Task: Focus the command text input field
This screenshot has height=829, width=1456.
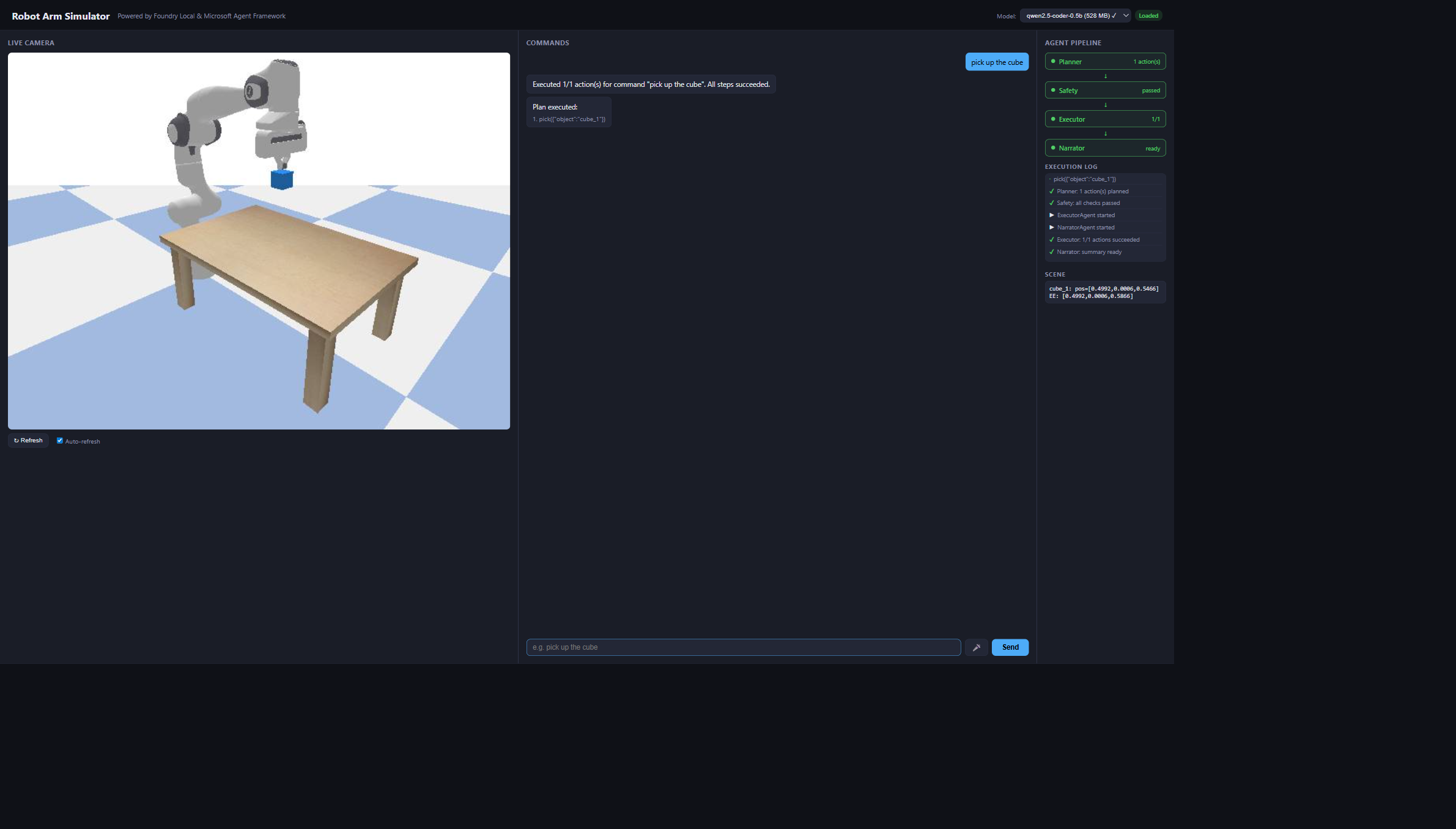Action: tap(743, 647)
